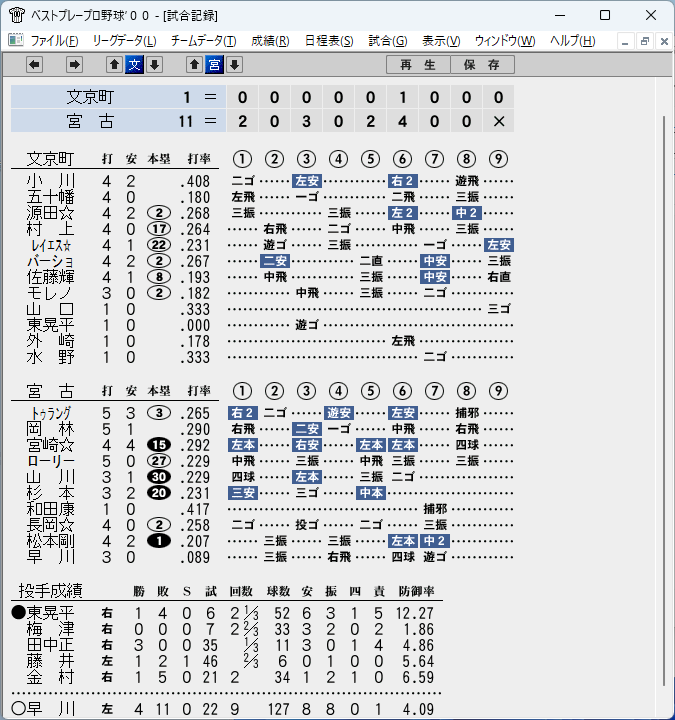Select the 文 team toolbar button
Screen dimensions: 675x720
(135, 65)
